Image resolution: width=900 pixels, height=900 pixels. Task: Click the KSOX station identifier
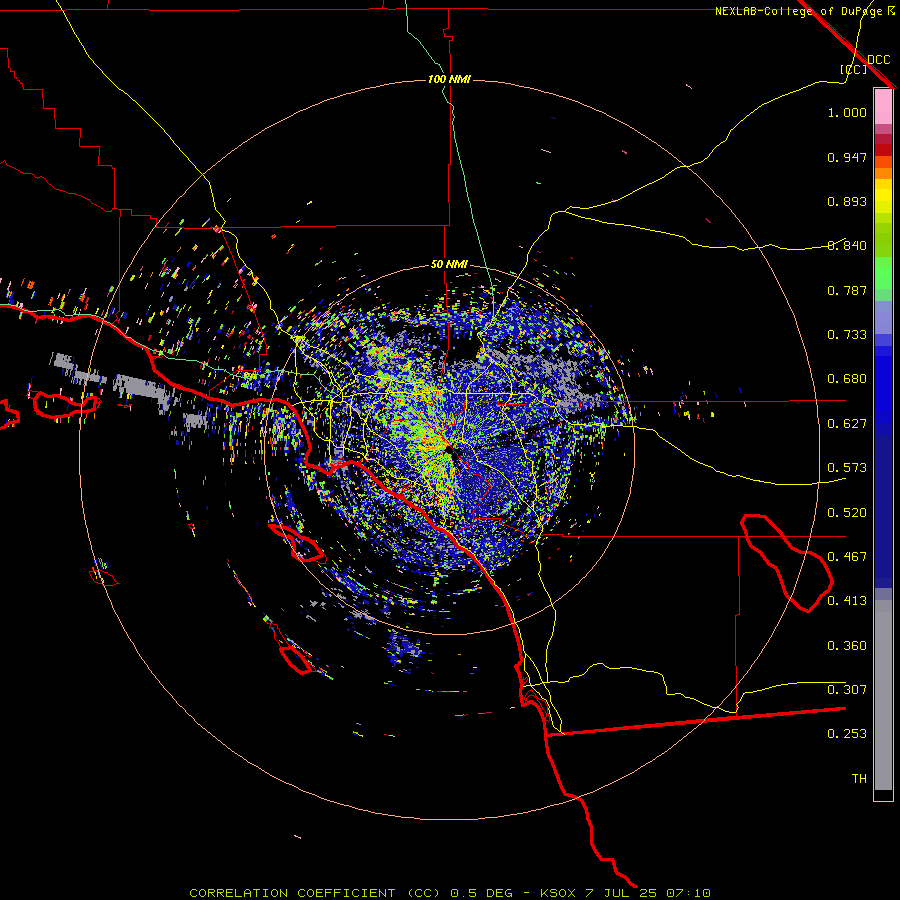(x=558, y=893)
